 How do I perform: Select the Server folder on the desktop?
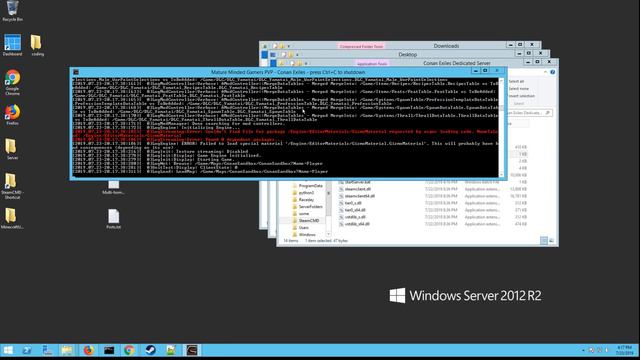12,149
